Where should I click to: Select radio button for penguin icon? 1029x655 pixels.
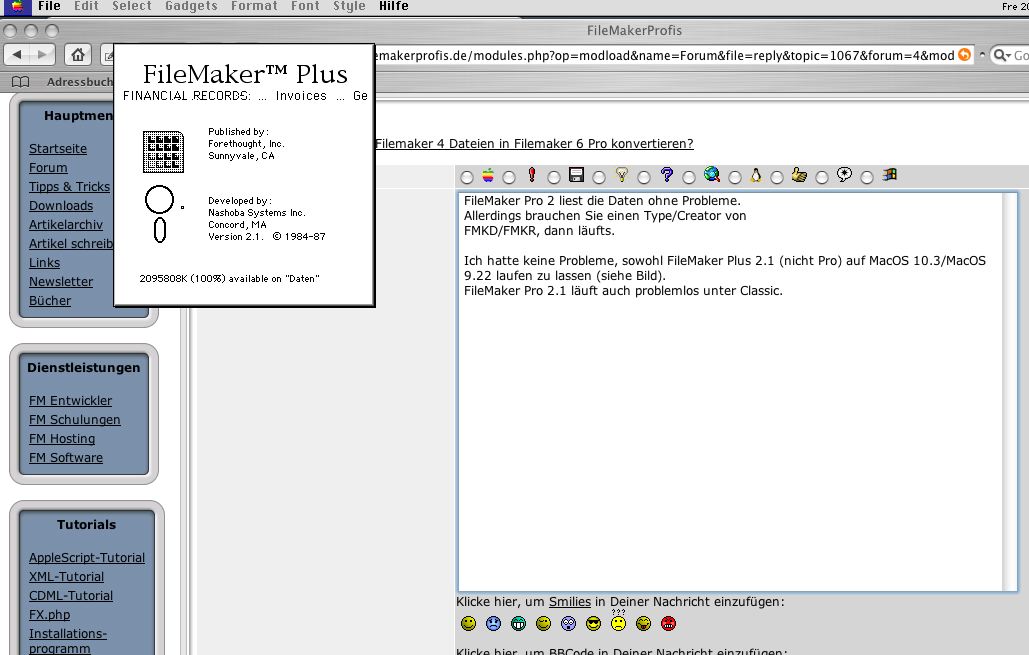click(x=735, y=177)
